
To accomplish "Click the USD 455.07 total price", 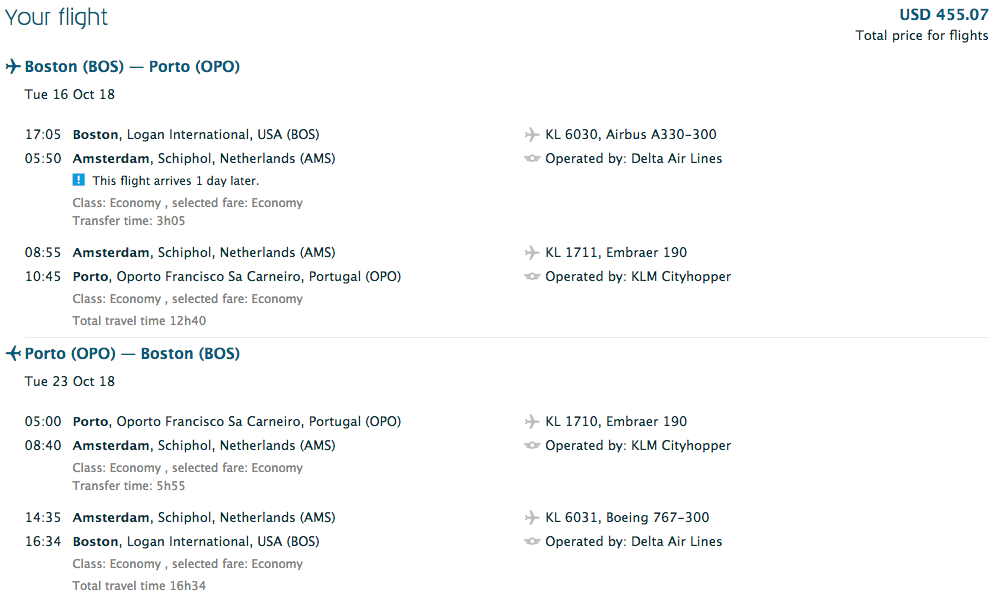I will tap(943, 14).
